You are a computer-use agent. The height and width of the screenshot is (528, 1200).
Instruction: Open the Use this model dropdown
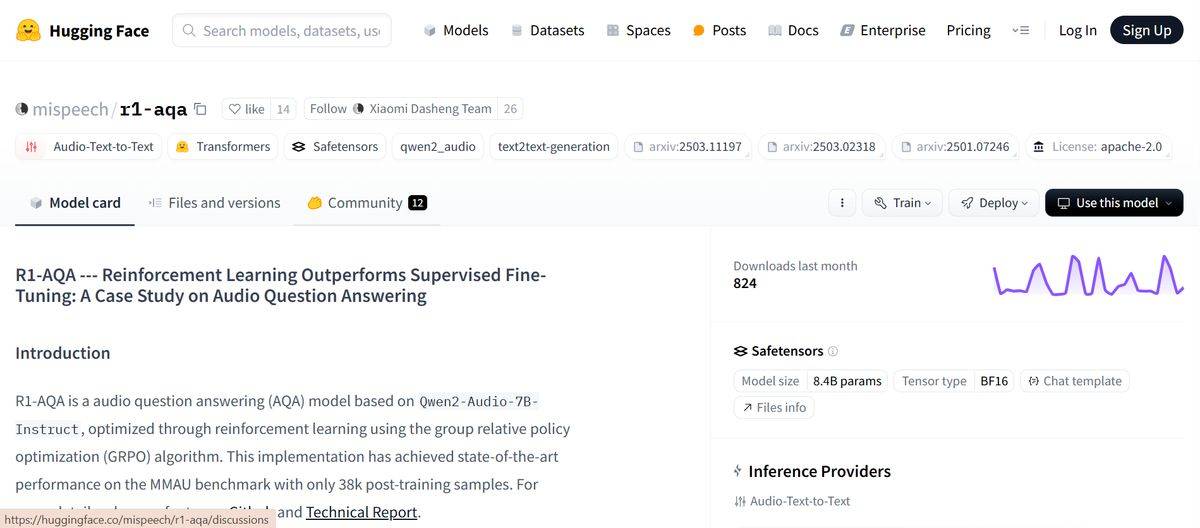coord(1113,203)
